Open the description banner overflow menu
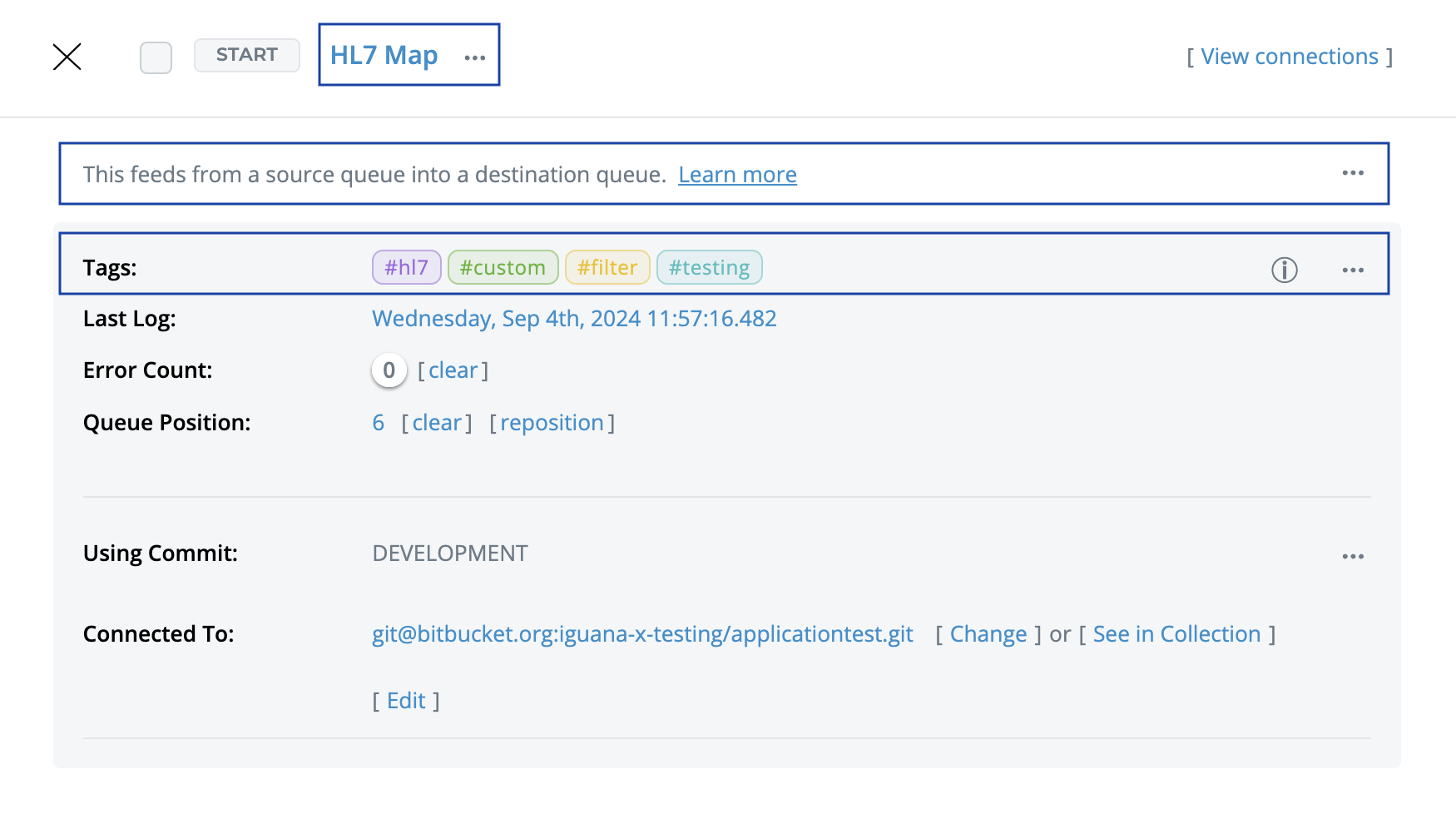The width and height of the screenshot is (1456, 819). pyautogui.click(x=1353, y=173)
